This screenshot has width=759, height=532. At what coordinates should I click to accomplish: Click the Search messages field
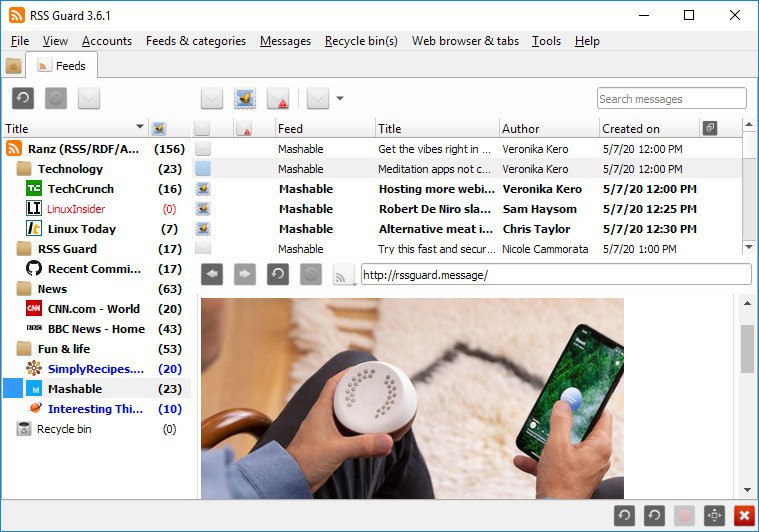[x=671, y=98]
